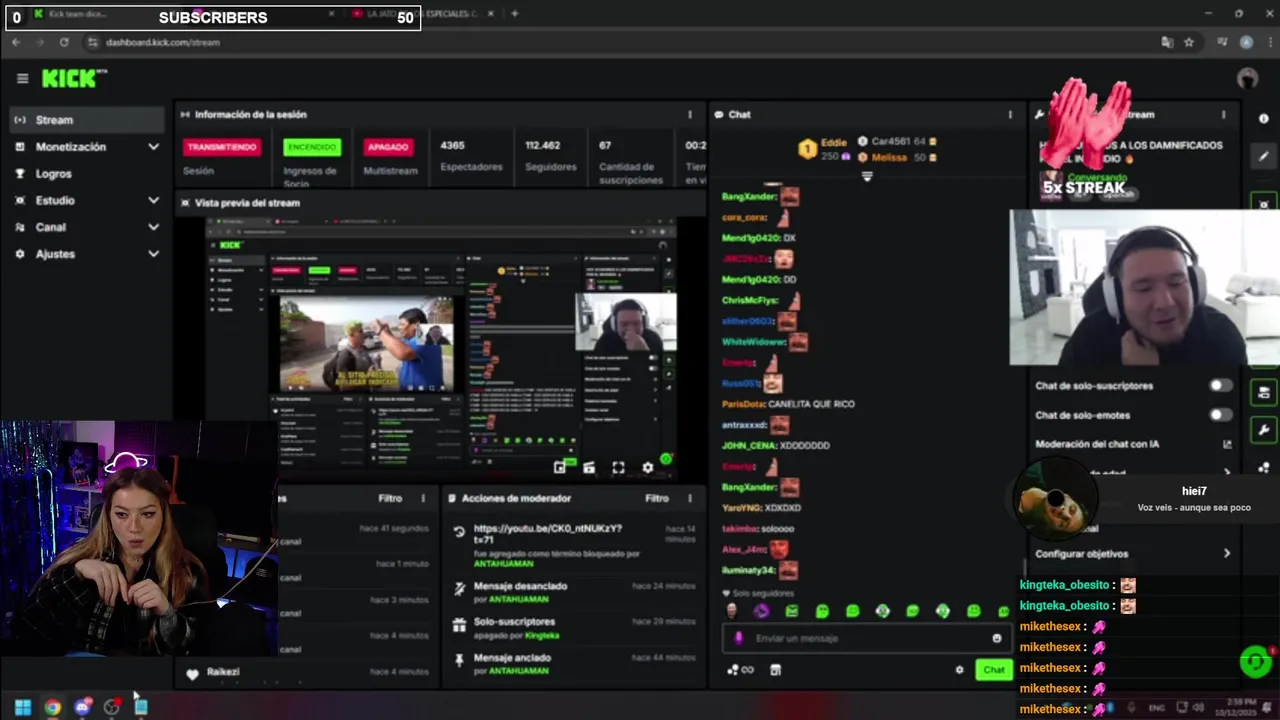
Task: Go back with the browser back arrow
Action: click(16, 42)
